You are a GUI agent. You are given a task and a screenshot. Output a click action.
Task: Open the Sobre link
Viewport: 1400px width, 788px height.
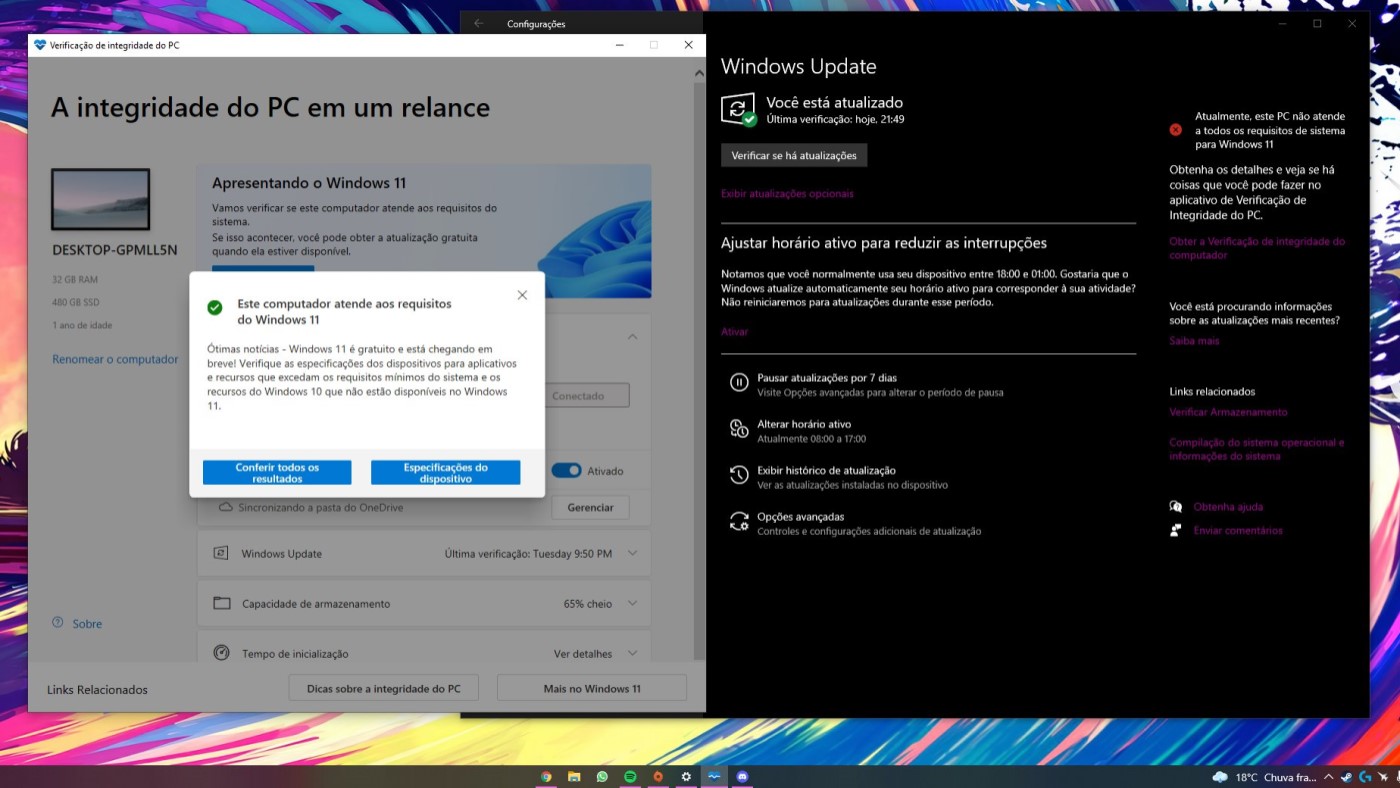[x=87, y=623]
